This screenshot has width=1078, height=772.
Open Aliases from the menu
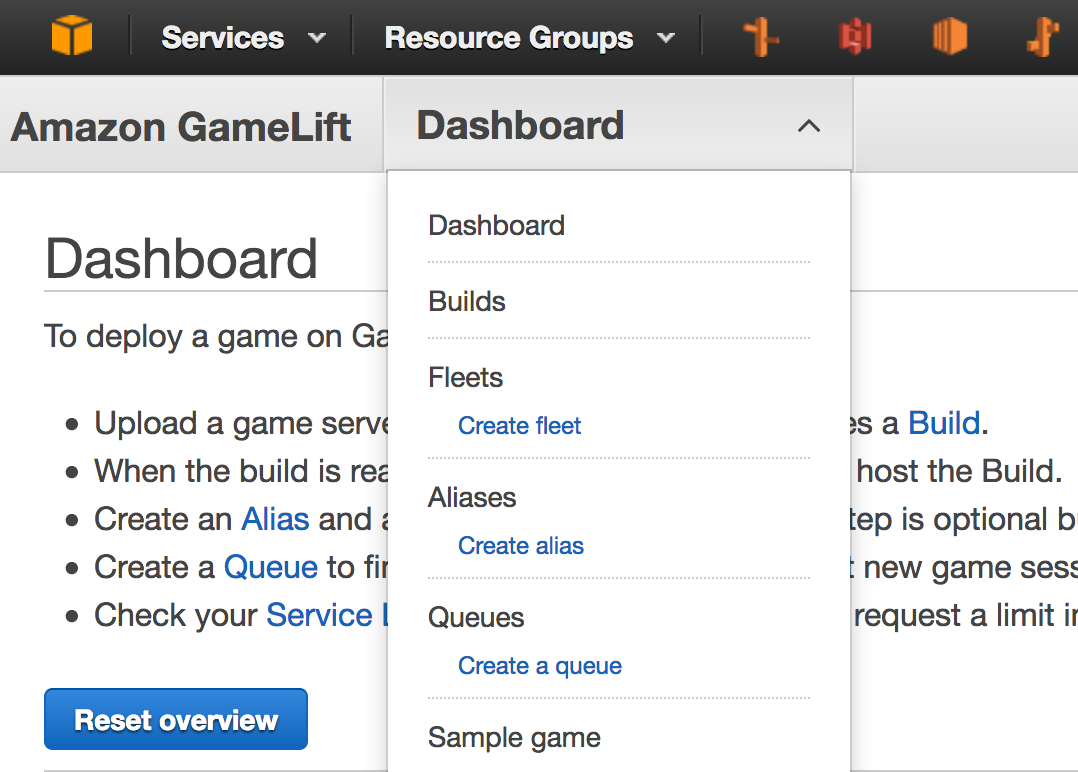point(472,497)
